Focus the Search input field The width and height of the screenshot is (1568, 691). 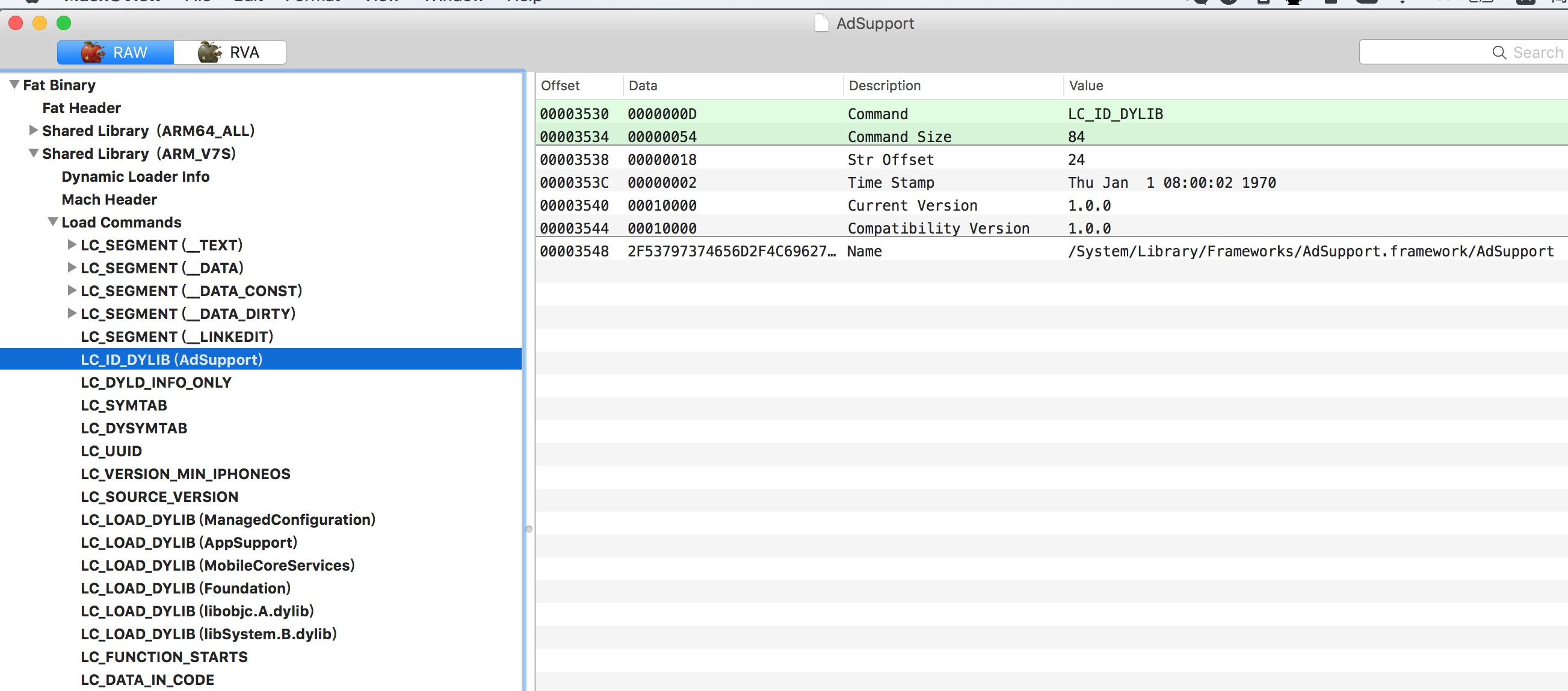click(1463, 52)
